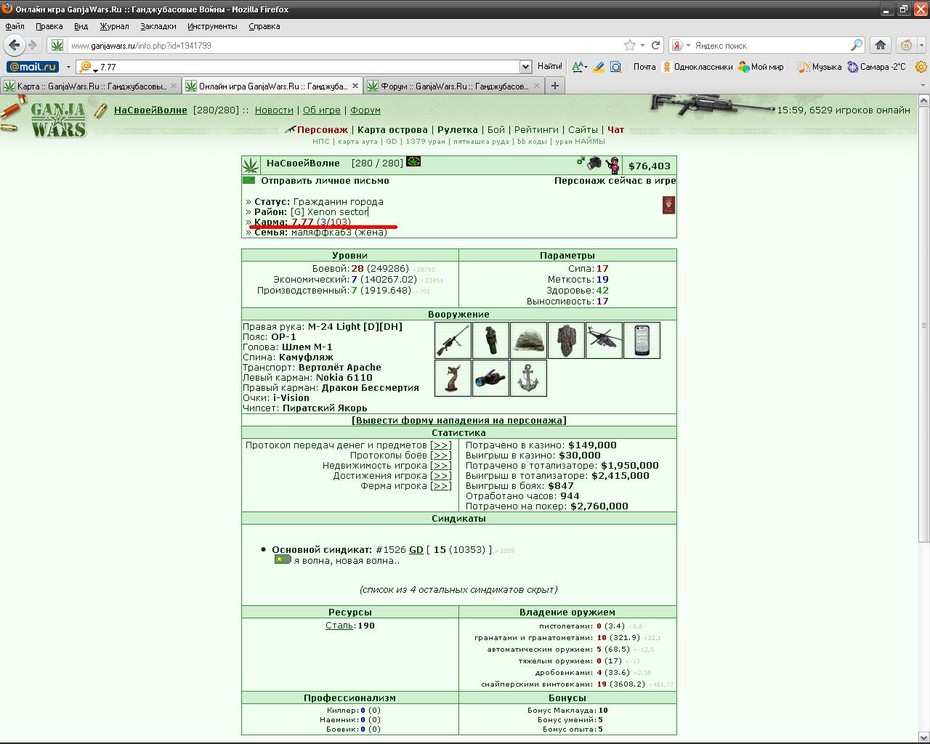Click the Дракон Бессмертия dragon item icon
The height and width of the screenshot is (744, 930).
click(453, 378)
